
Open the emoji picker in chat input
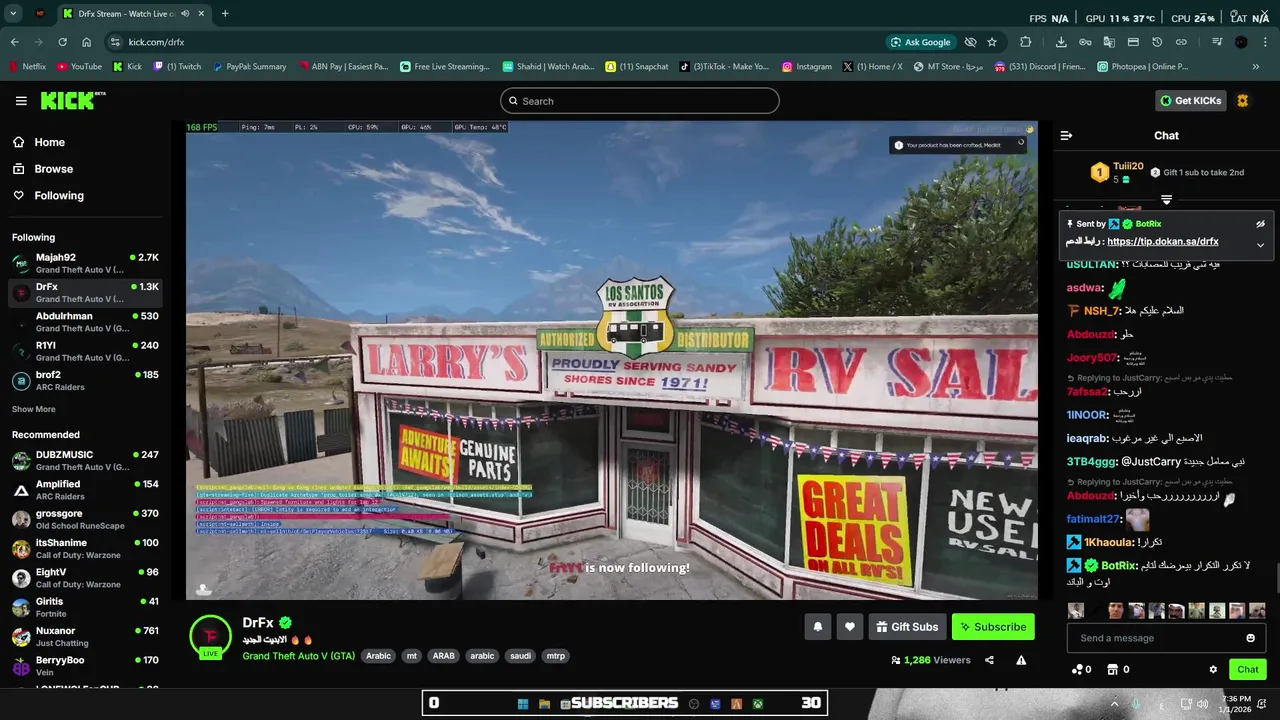point(1250,638)
